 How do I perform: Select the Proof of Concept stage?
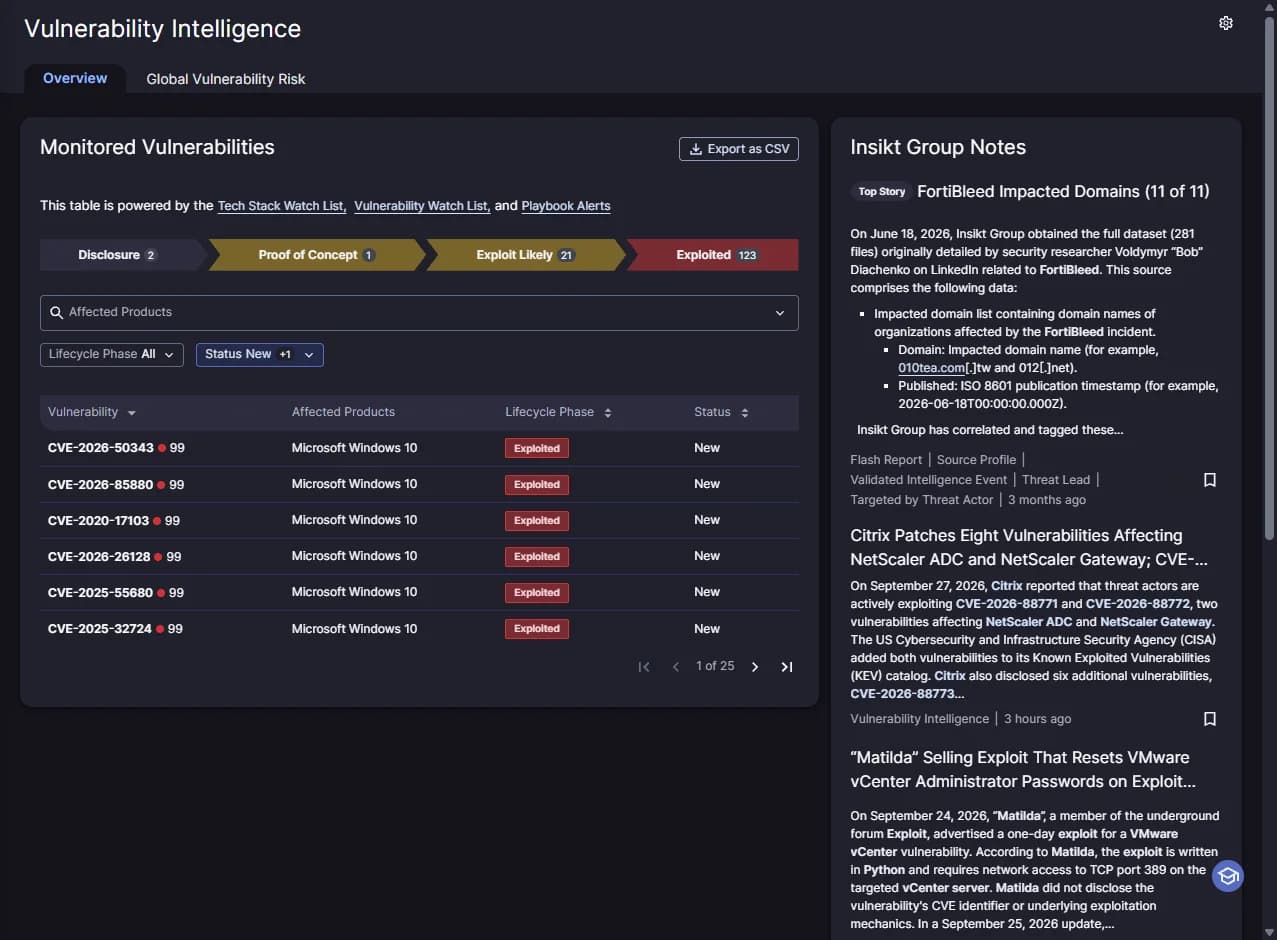(316, 255)
